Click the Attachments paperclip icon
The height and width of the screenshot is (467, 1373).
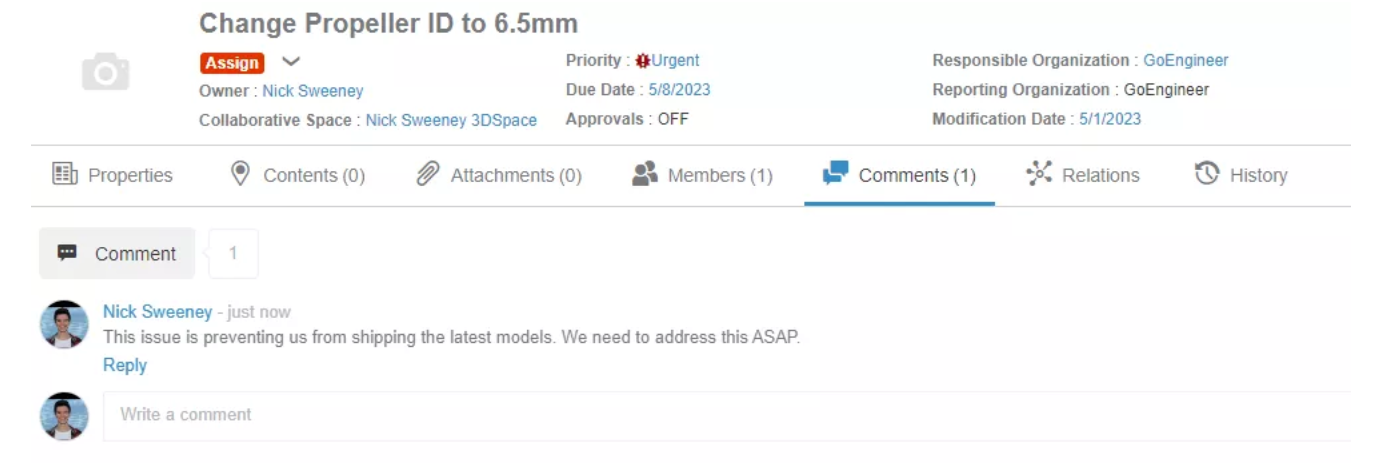tap(428, 174)
